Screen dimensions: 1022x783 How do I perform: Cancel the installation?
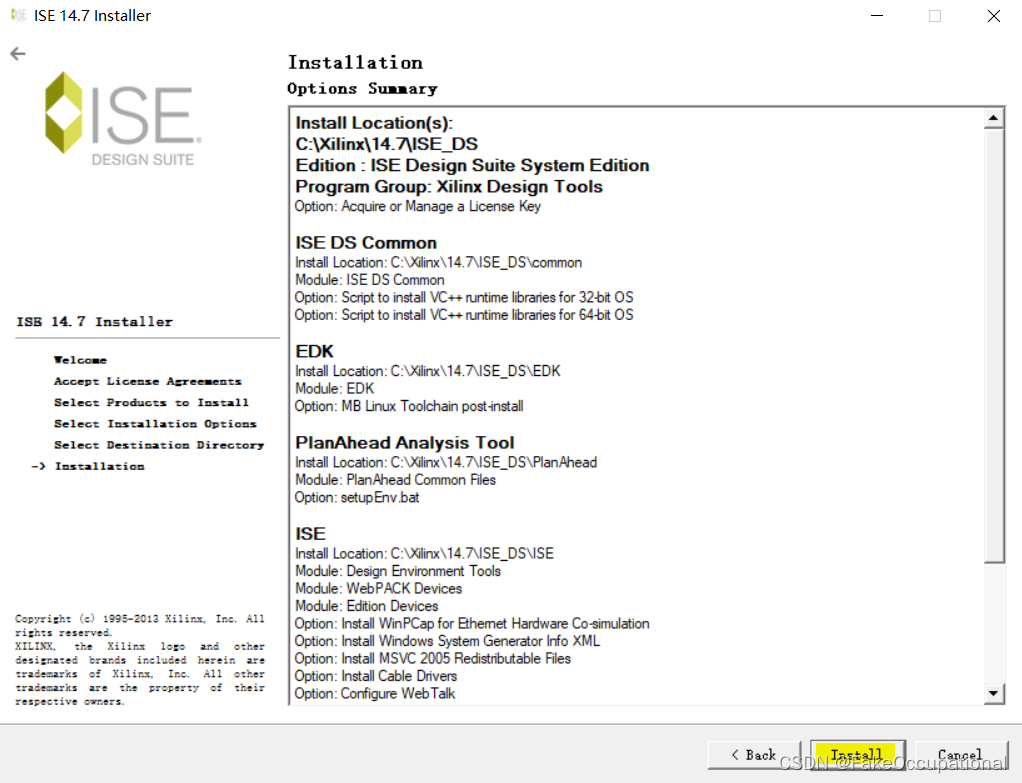tap(961, 755)
